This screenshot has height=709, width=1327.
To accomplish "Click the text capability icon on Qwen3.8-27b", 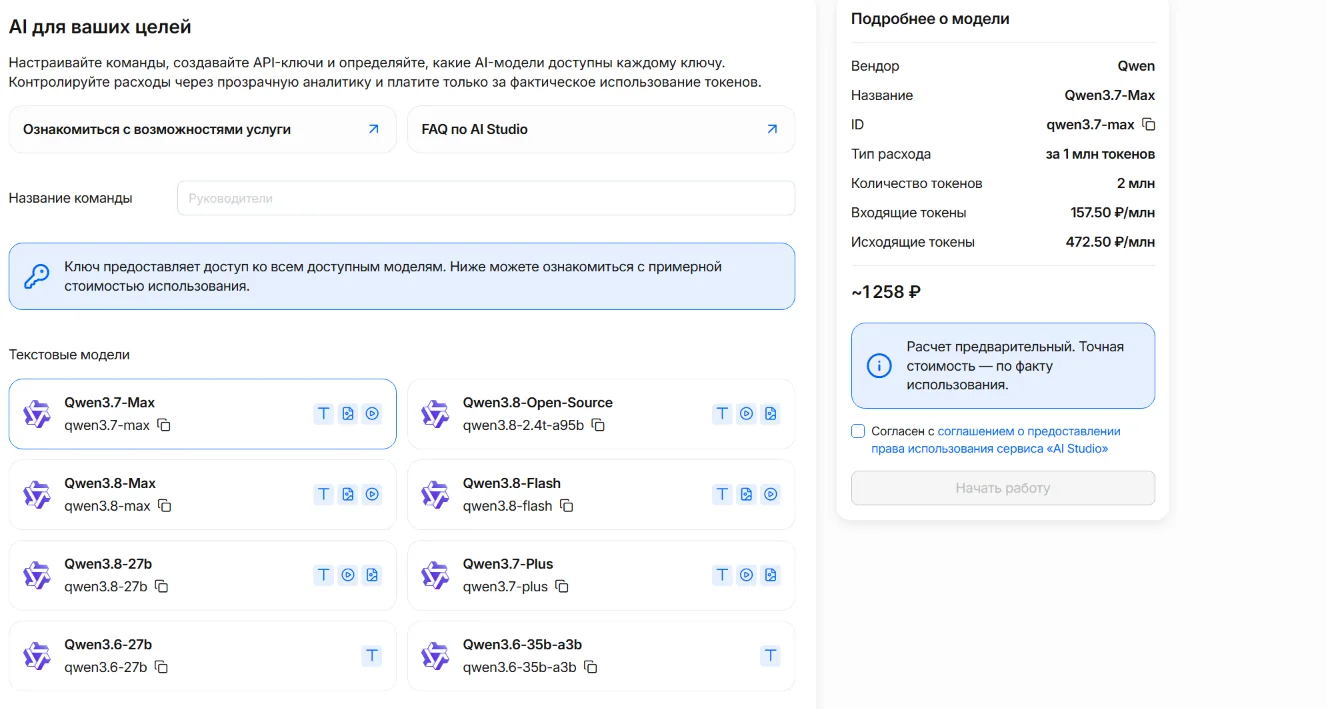I will coord(323,575).
